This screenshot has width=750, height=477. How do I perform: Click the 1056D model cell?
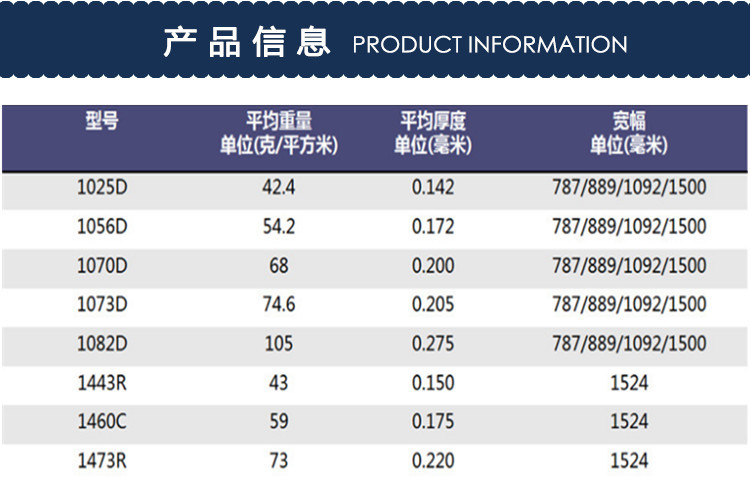tap(102, 226)
